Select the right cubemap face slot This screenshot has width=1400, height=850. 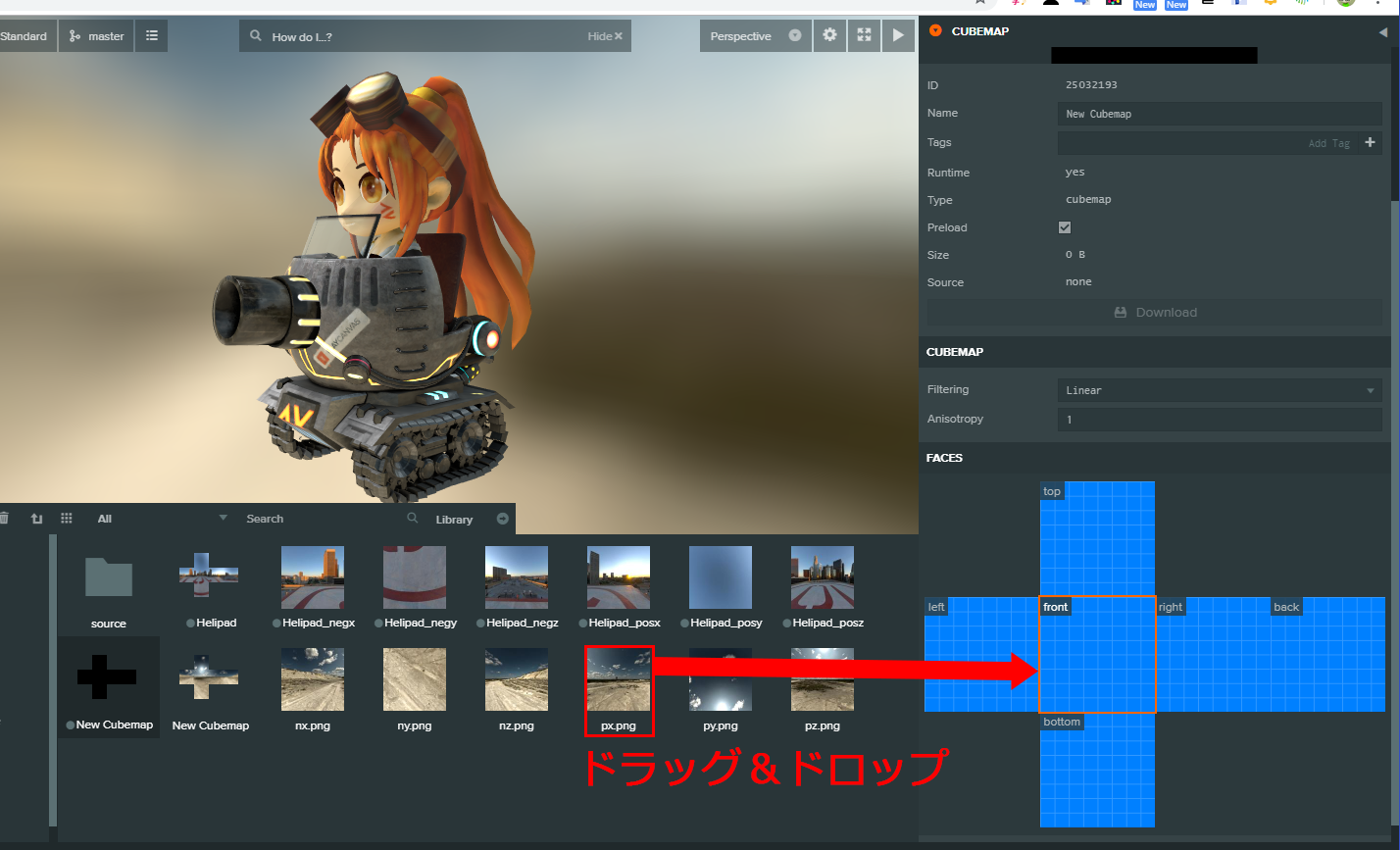1213,654
